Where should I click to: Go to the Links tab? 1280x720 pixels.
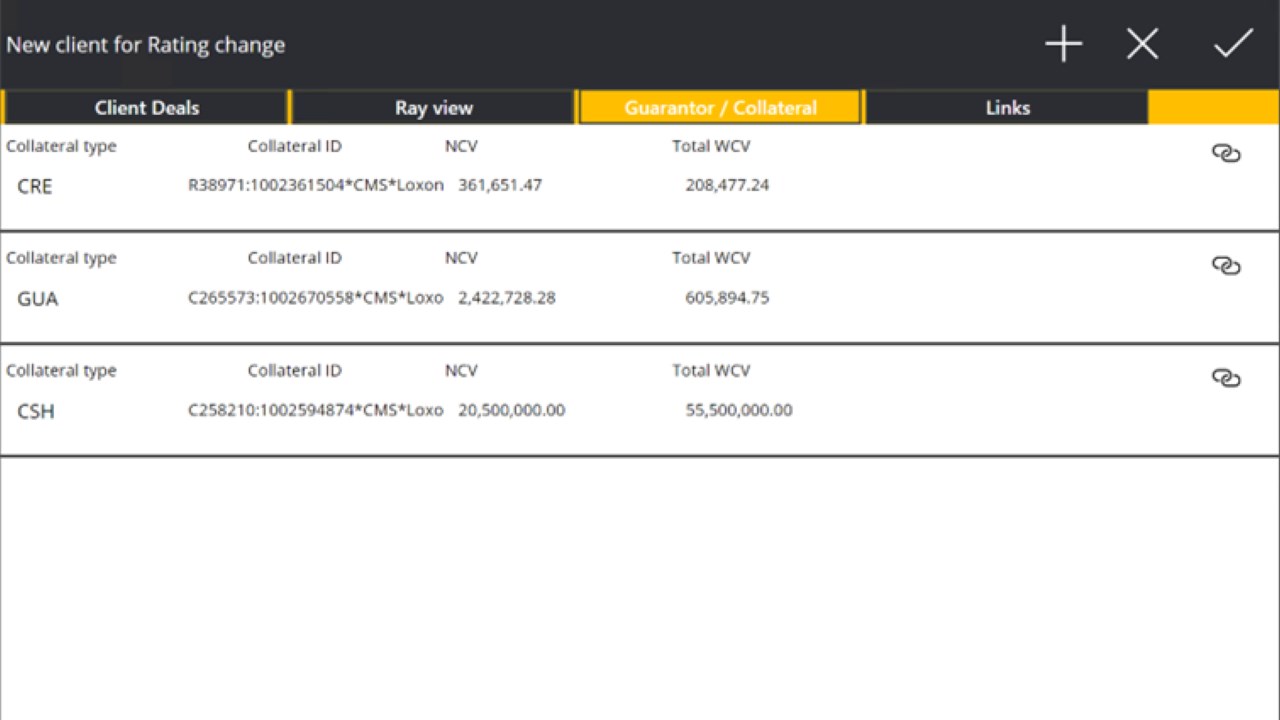click(1007, 108)
